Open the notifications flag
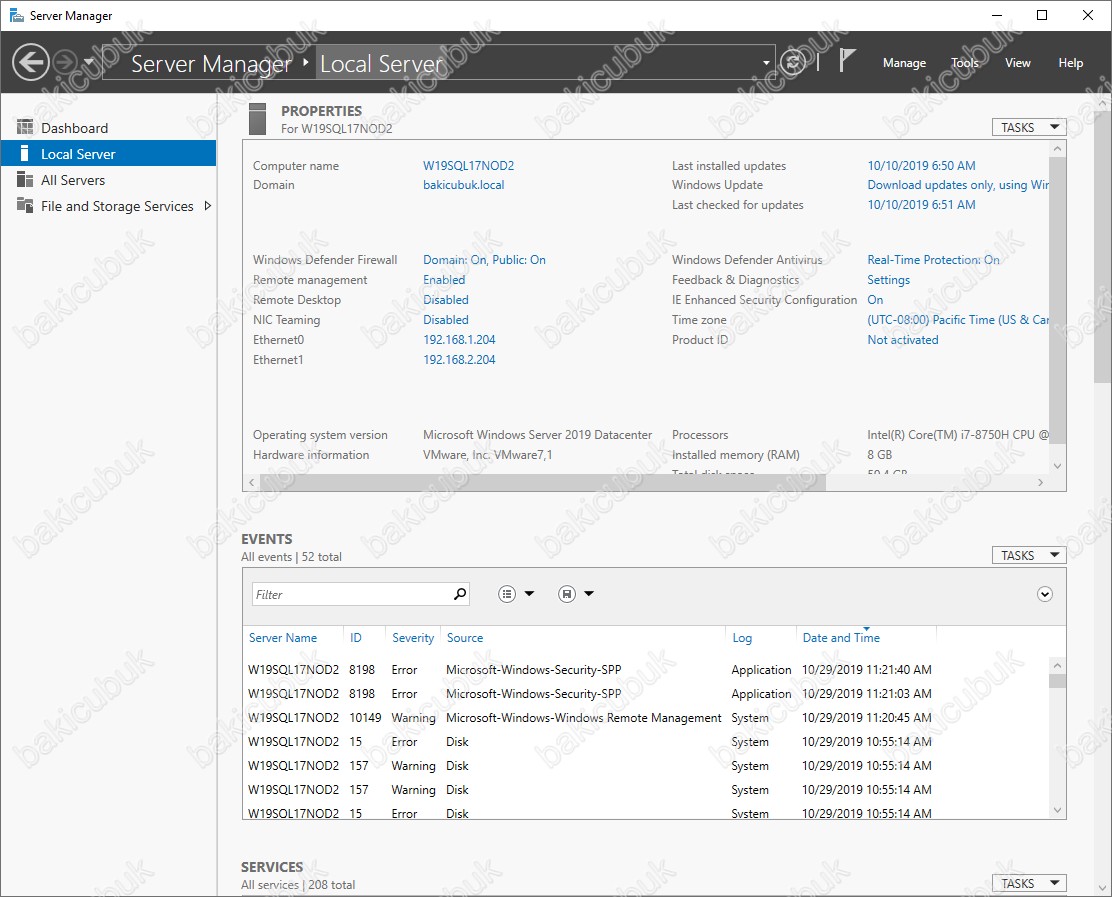1112x897 pixels. point(847,61)
